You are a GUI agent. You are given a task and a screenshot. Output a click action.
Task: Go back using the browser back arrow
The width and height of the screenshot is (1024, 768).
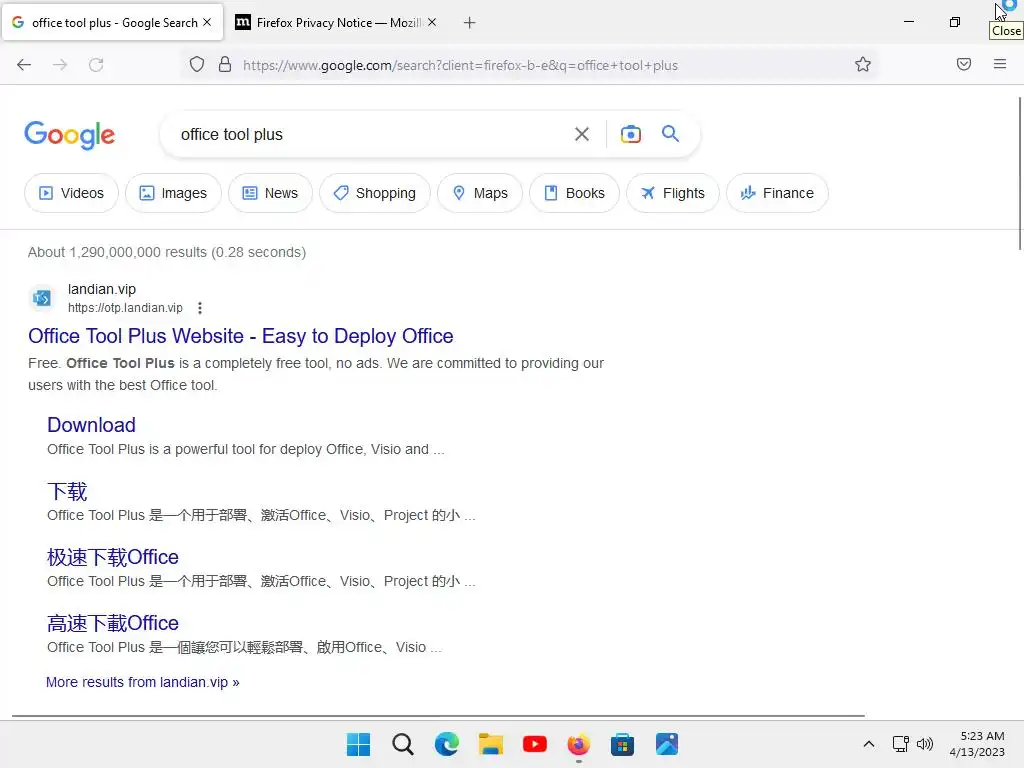(x=24, y=65)
